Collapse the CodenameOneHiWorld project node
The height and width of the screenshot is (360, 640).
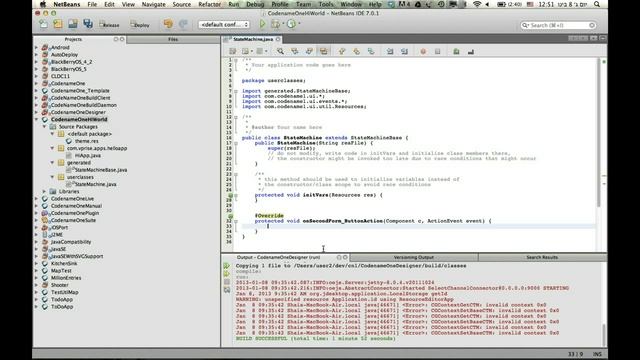pyautogui.click(x=36, y=120)
